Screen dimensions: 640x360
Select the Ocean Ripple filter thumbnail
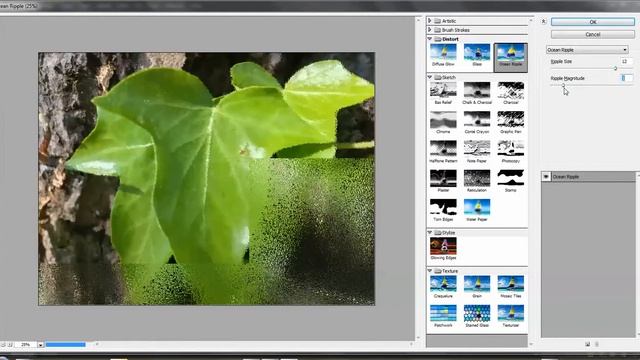click(511, 57)
